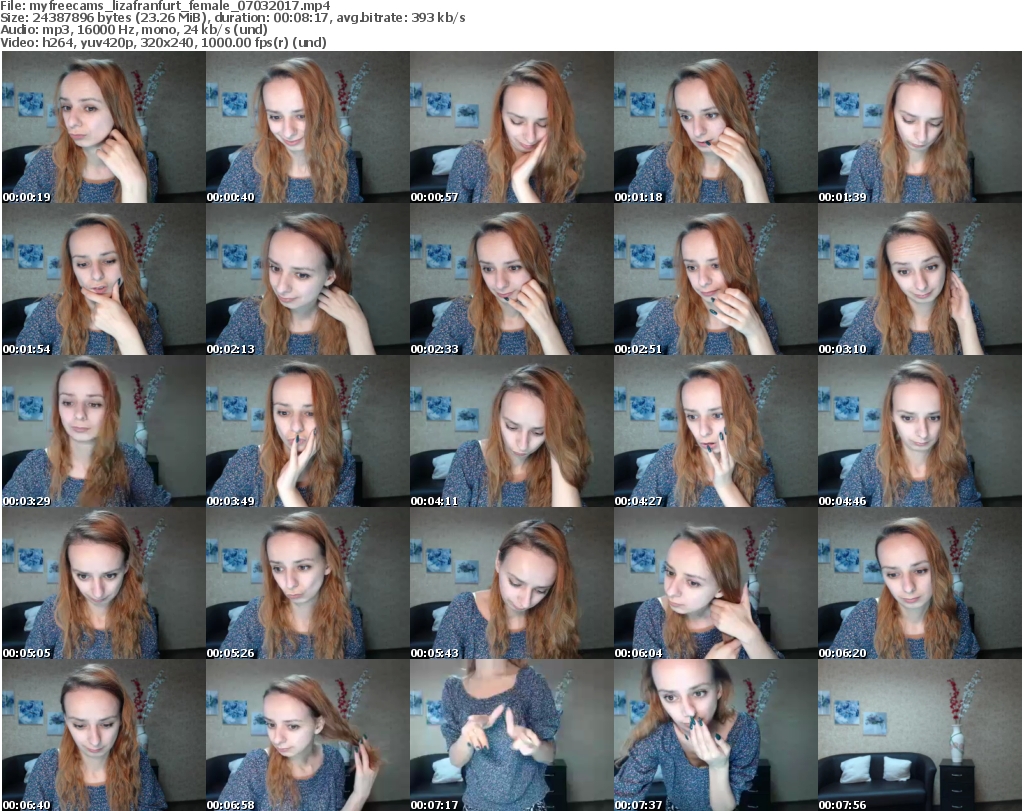Choose the frame at 00:03:29
The height and width of the screenshot is (811, 1024).
point(104,432)
